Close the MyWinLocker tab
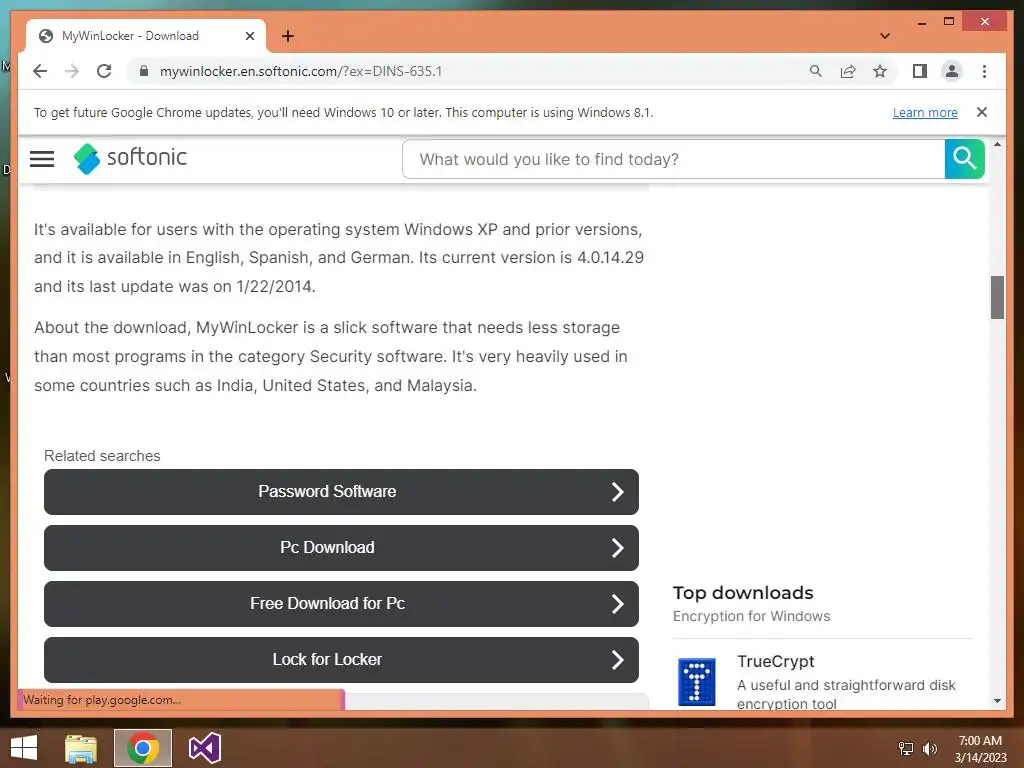The image size is (1024, 768). pos(249,36)
